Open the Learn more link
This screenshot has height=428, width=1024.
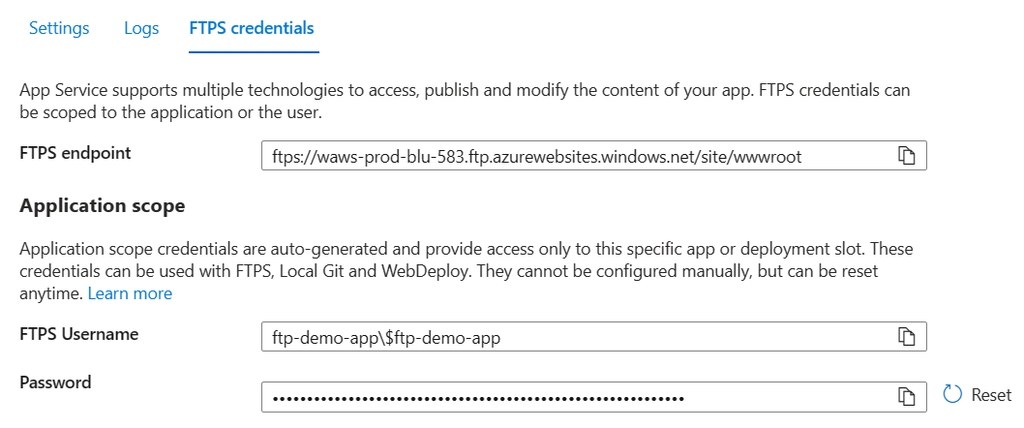(x=130, y=293)
